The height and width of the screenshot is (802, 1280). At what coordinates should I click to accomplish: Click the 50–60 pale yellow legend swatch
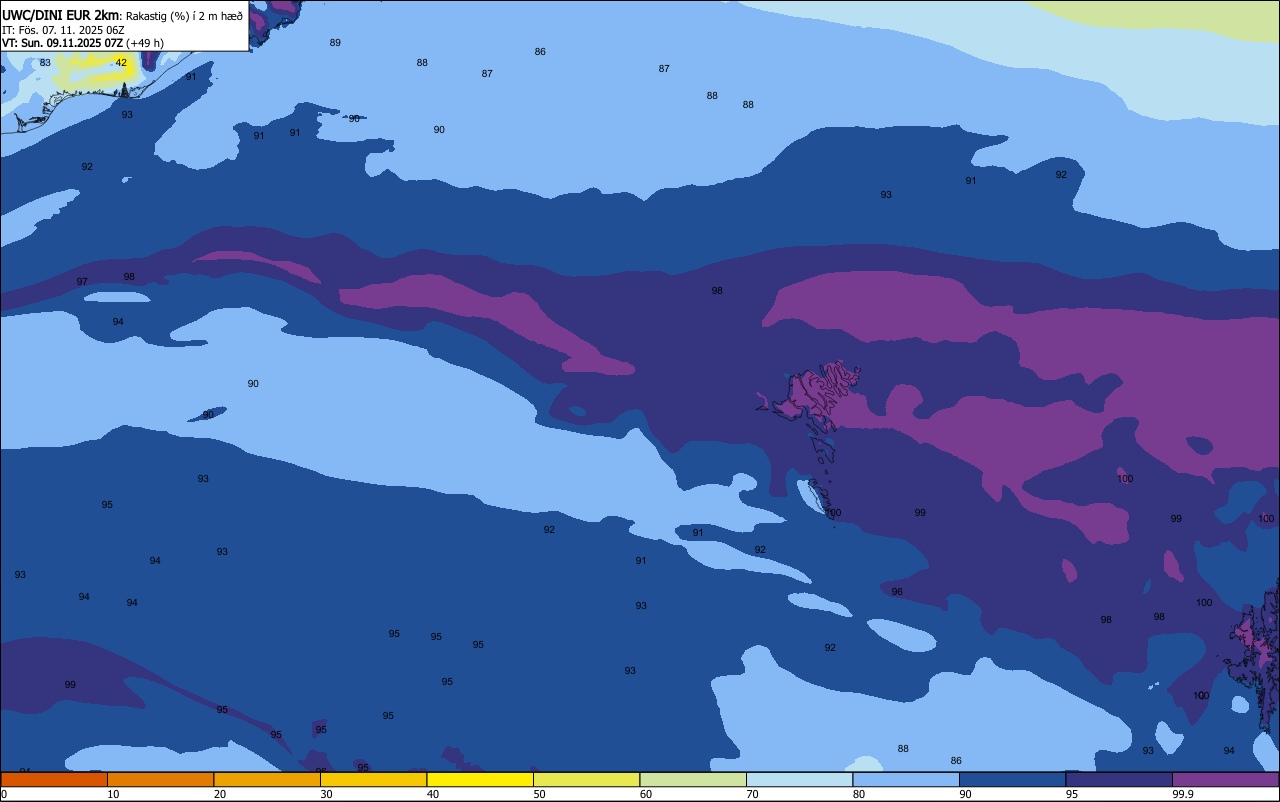[586, 779]
